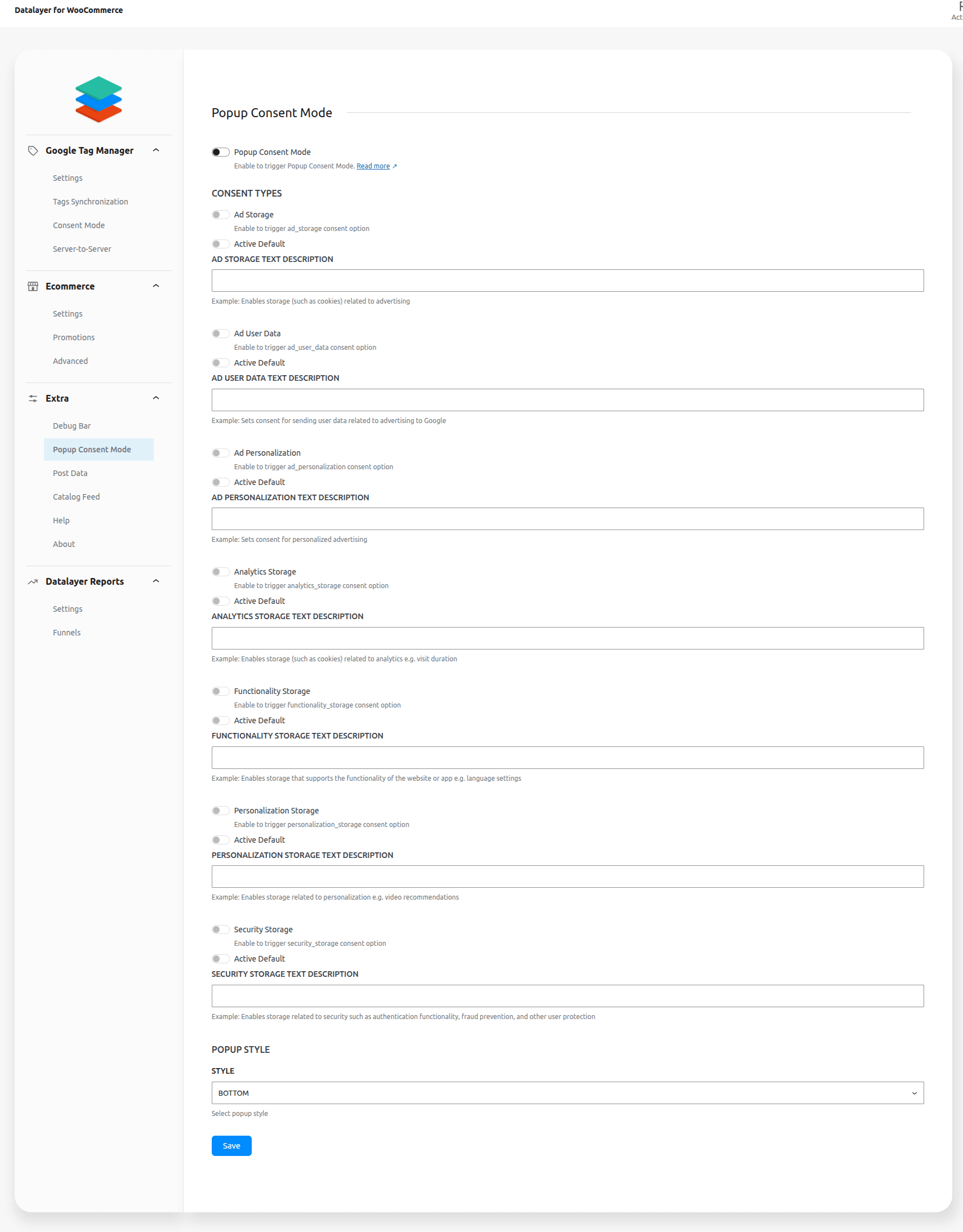Viewport: 963px width, 1232px height.
Task: Click the Google Tag Manager tag icon
Action: point(33,150)
